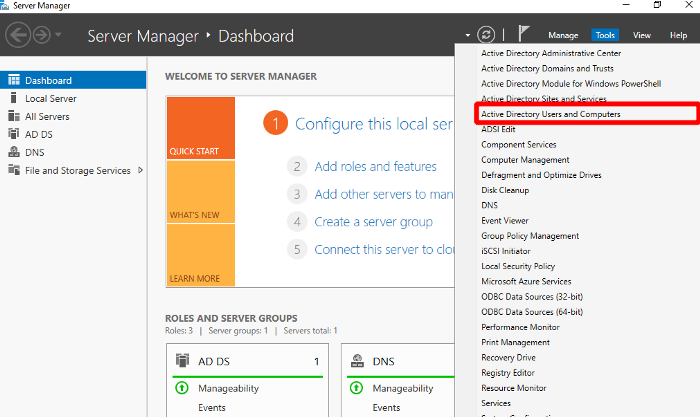
Task: Expand dropdown arrow beside refresh icon
Action: (467, 35)
